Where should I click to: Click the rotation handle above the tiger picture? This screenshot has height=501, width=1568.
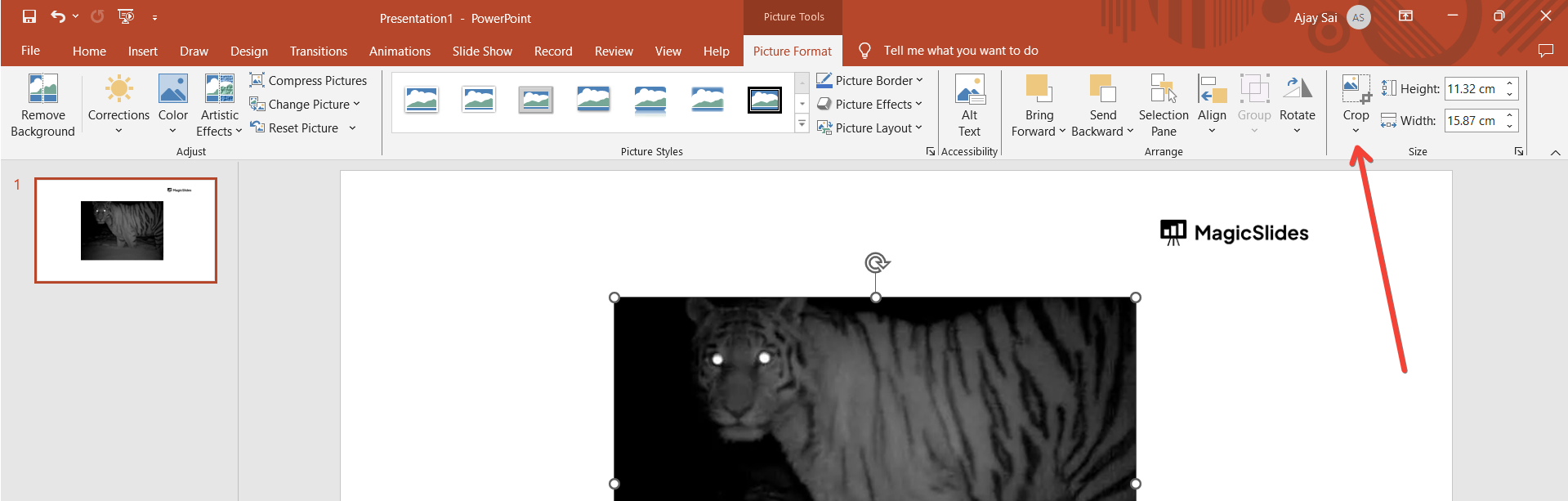(x=876, y=262)
